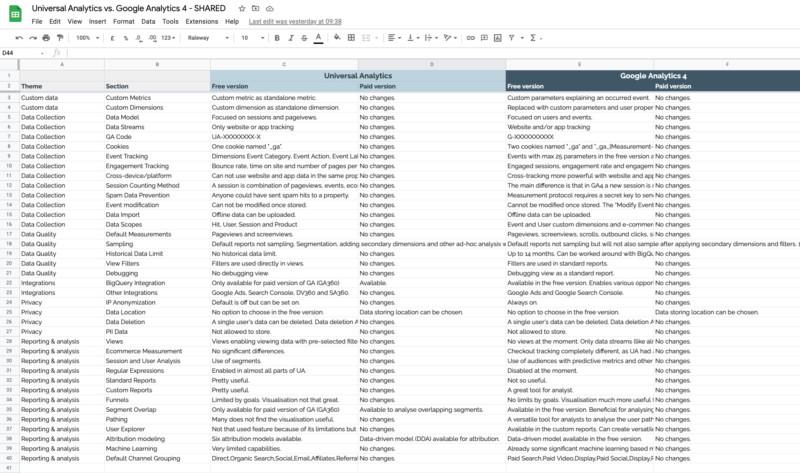Screen dimensions: 800x473
Task: Select column A header
Action: click(x=62, y=64)
